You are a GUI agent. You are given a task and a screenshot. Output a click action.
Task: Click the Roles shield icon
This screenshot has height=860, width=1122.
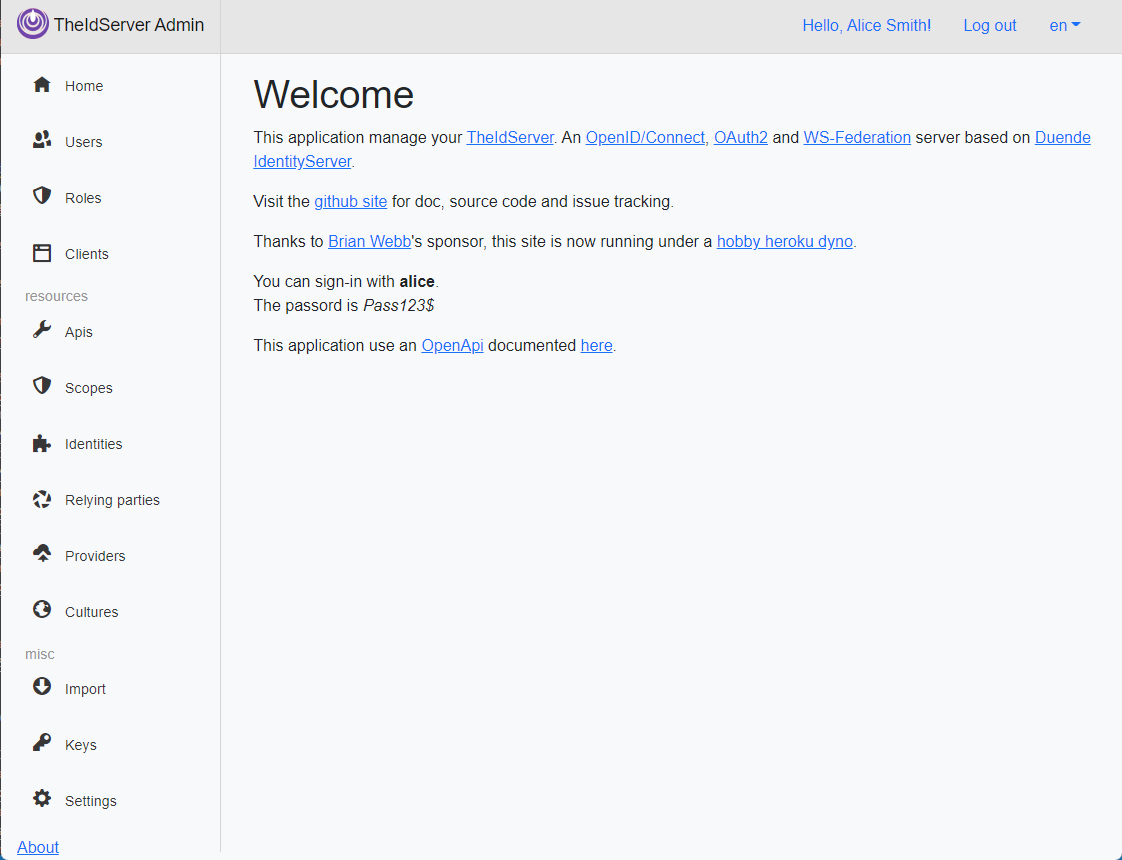coord(42,195)
